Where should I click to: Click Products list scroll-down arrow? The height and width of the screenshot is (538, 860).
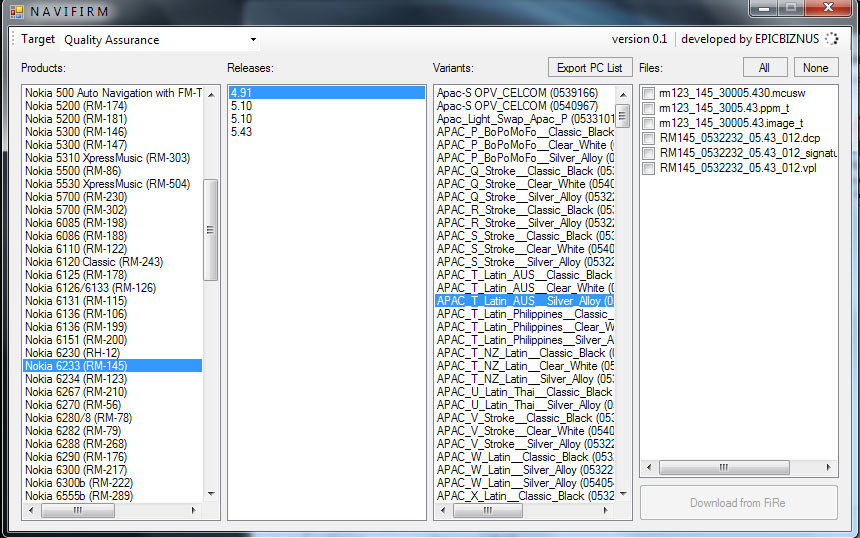[x=211, y=494]
